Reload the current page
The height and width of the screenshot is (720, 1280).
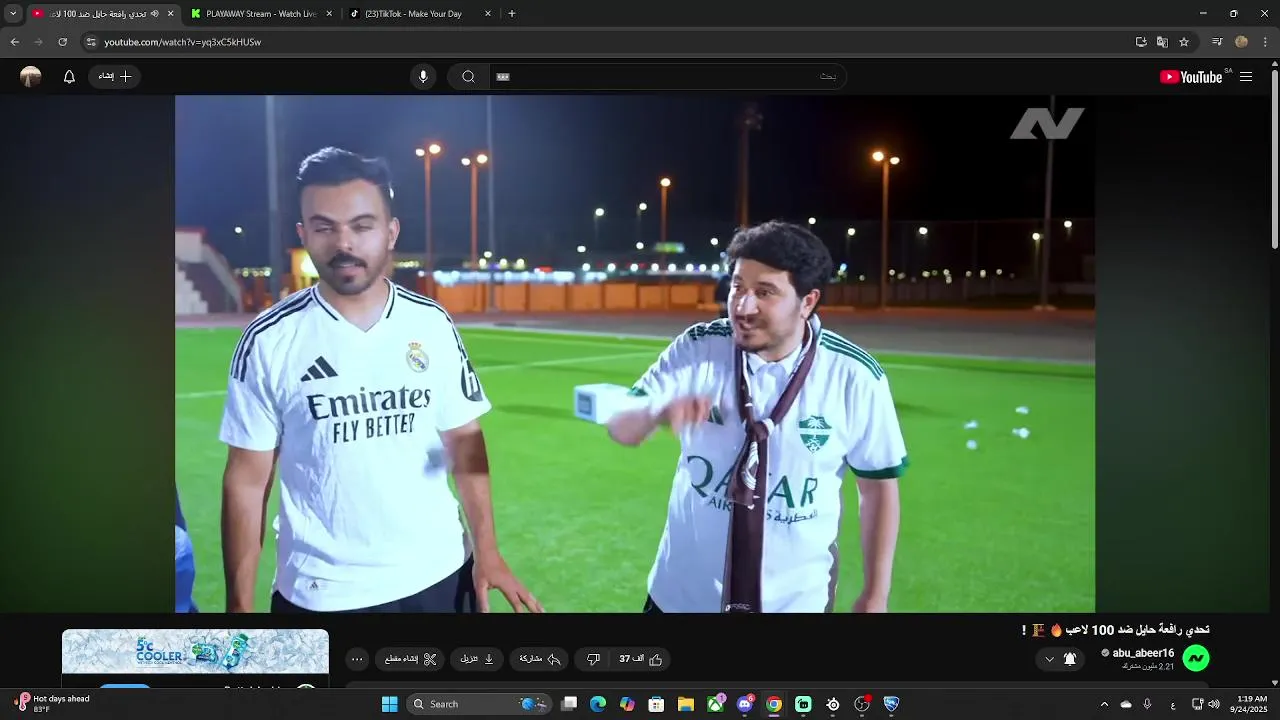[x=62, y=42]
